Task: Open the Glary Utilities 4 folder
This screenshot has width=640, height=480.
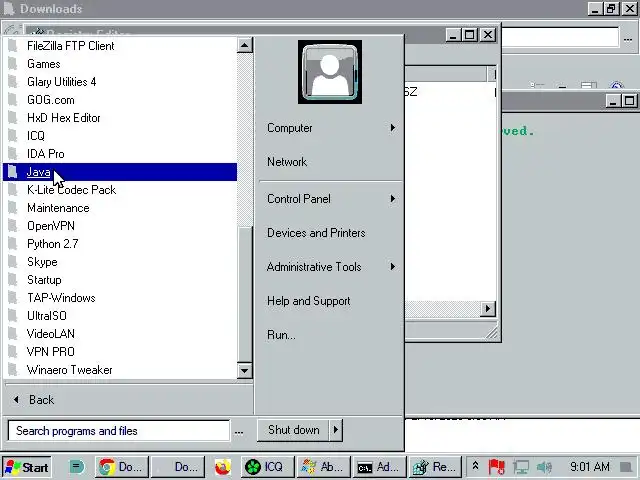Action: 120,82
